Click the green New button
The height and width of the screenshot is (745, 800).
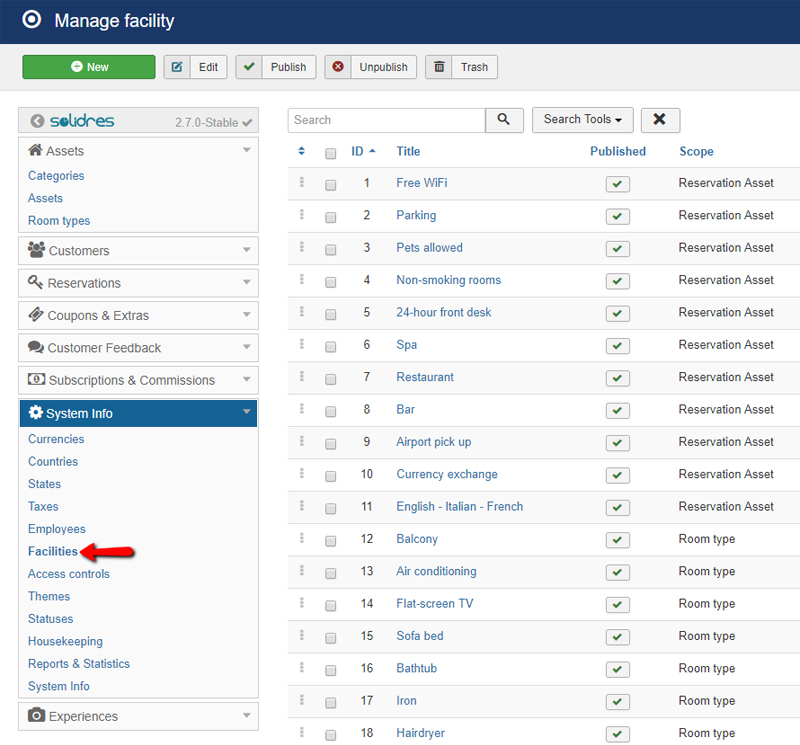click(89, 67)
